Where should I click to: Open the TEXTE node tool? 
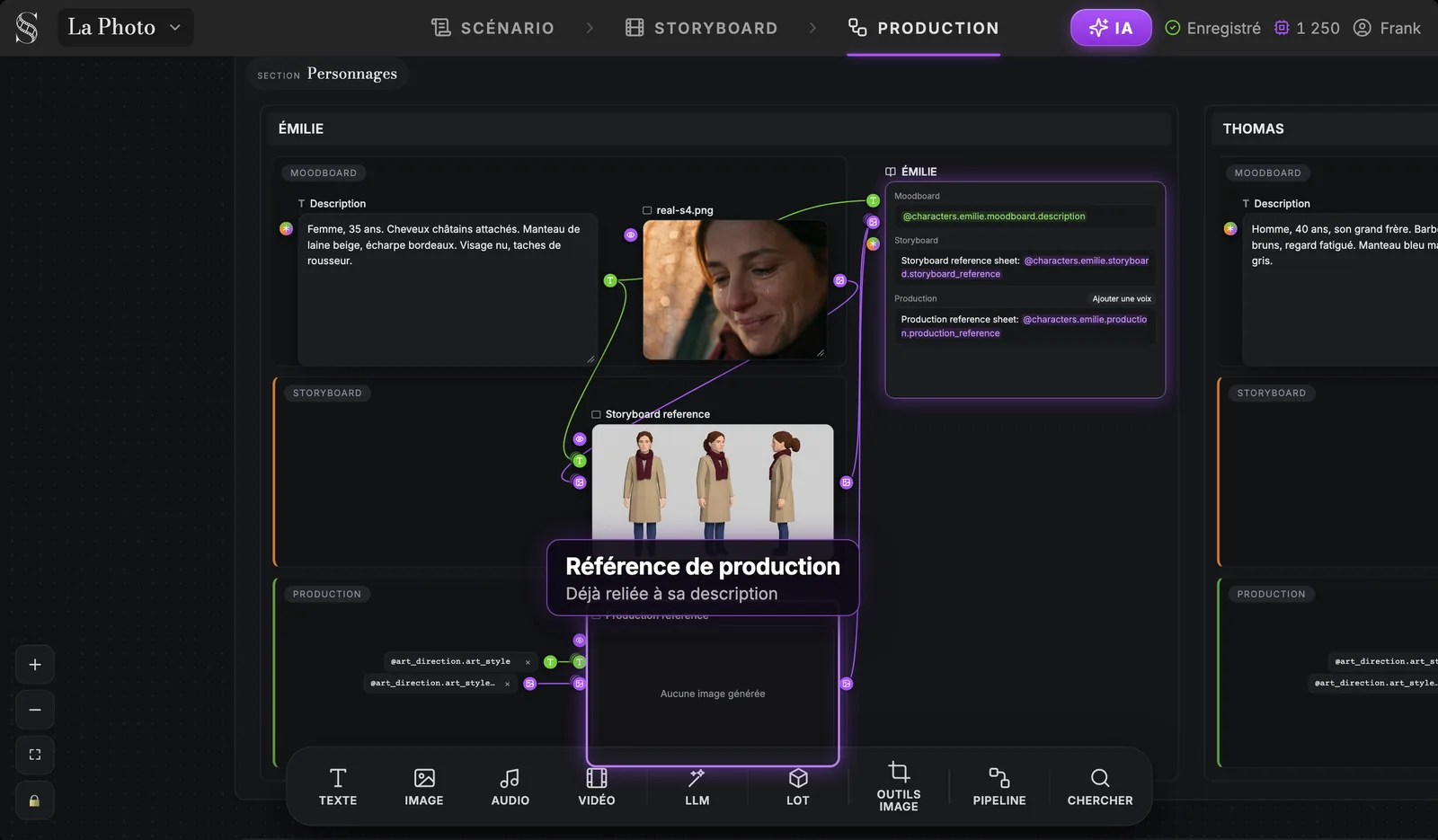(338, 787)
